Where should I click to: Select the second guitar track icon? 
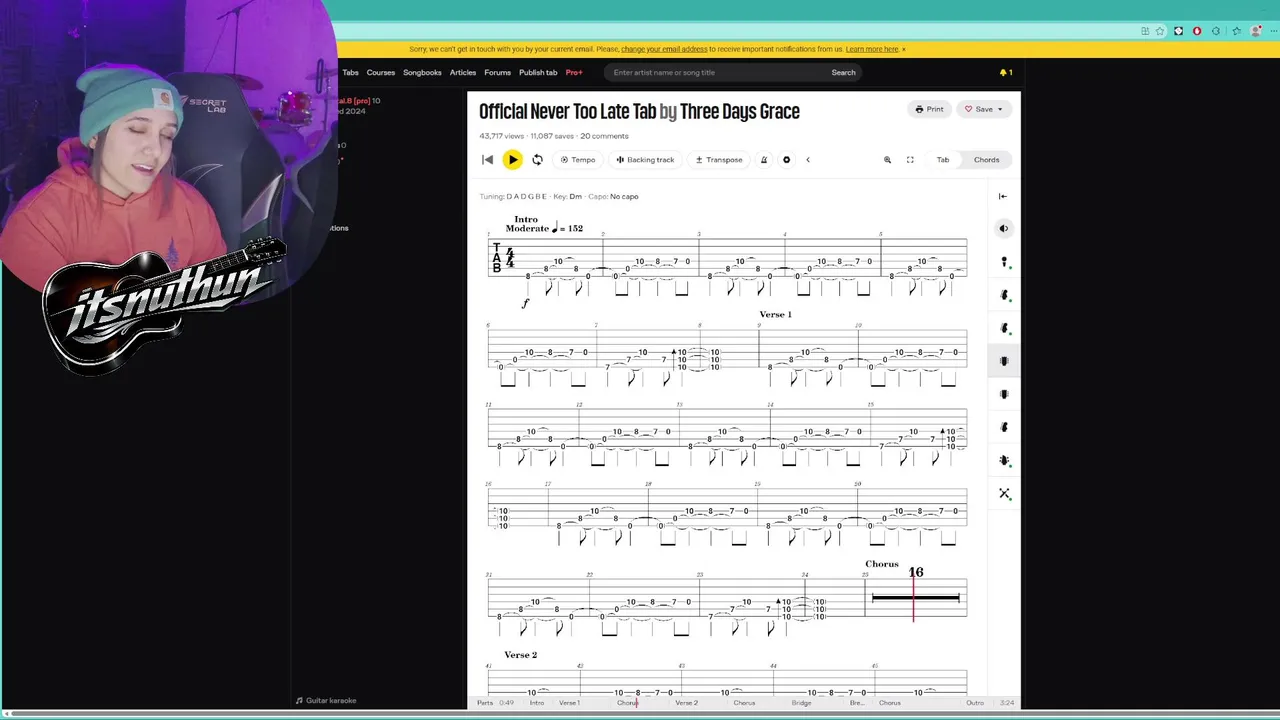coord(1004,328)
